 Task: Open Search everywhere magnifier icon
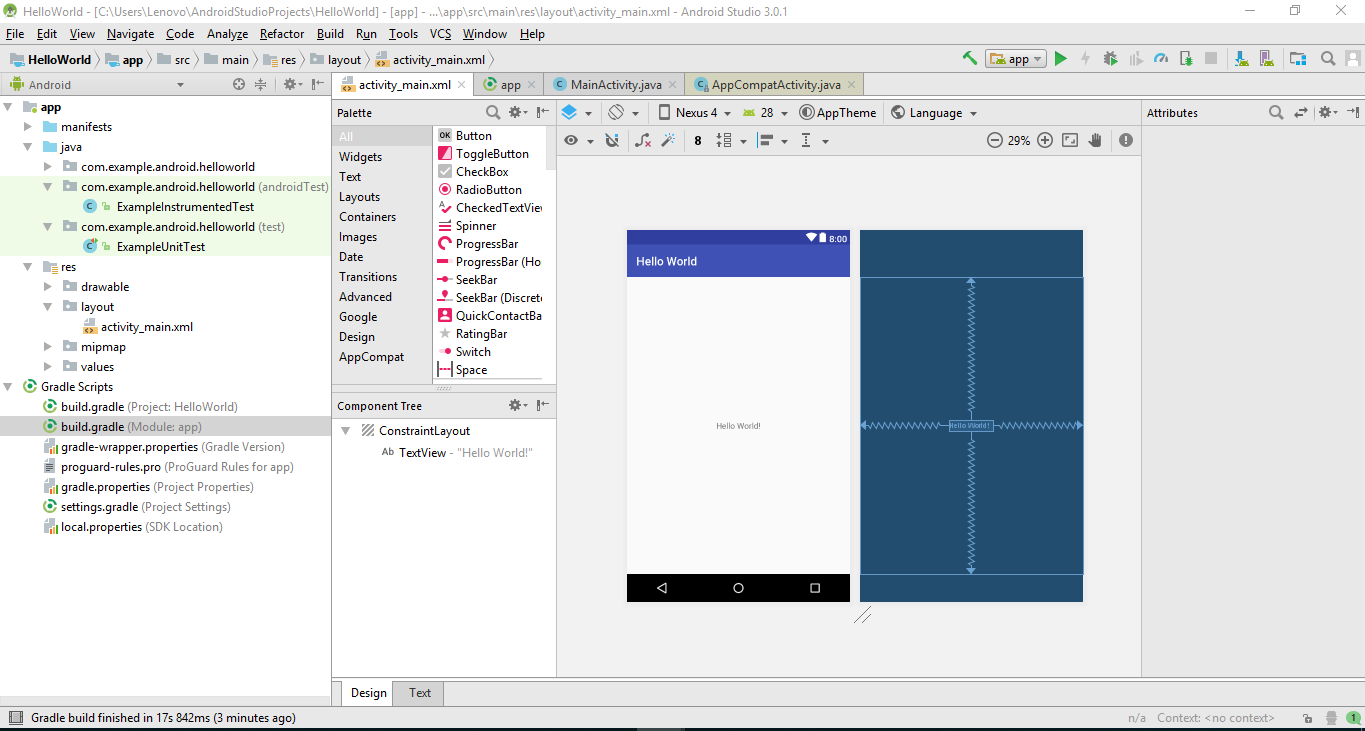[x=1327, y=58]
